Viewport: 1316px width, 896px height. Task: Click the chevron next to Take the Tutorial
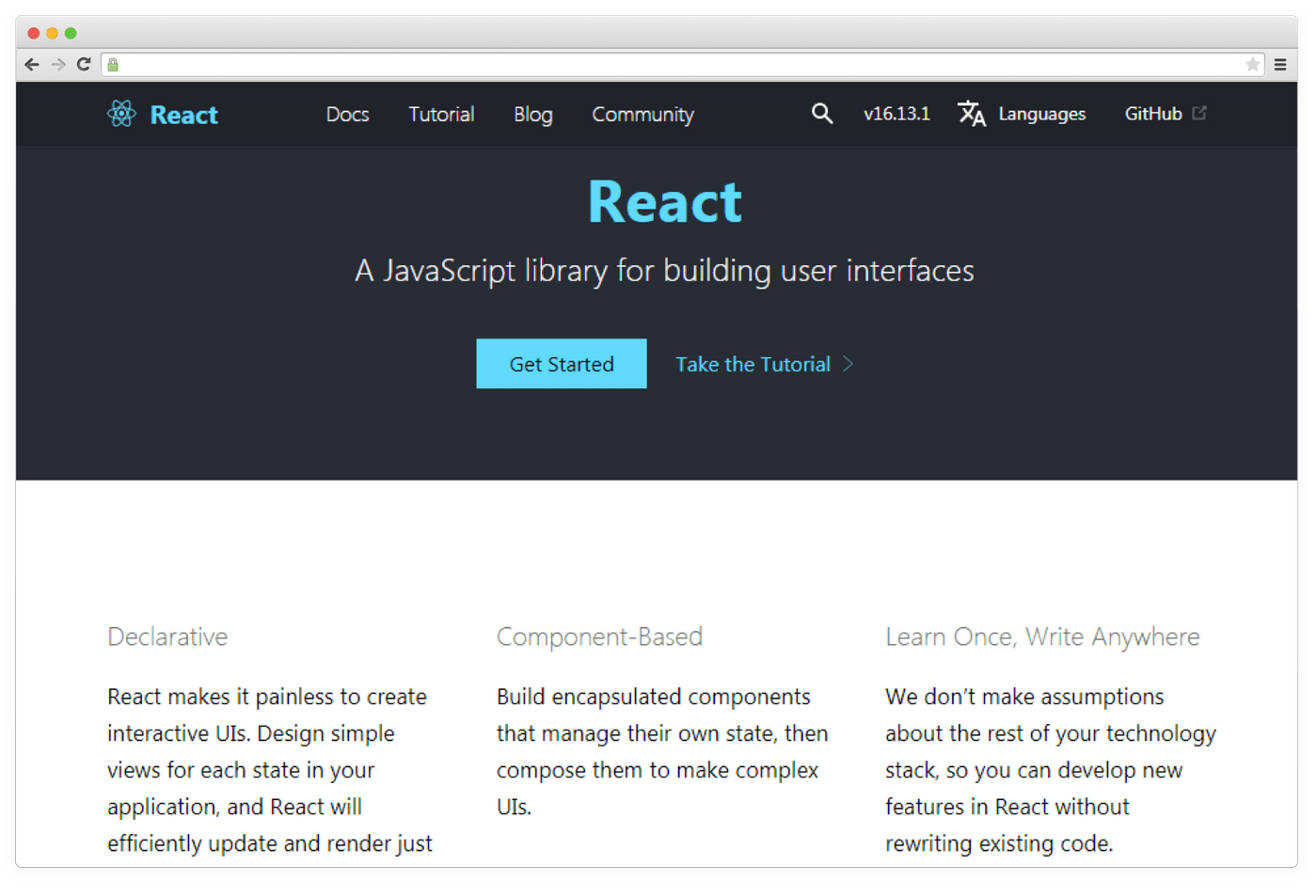848,364
